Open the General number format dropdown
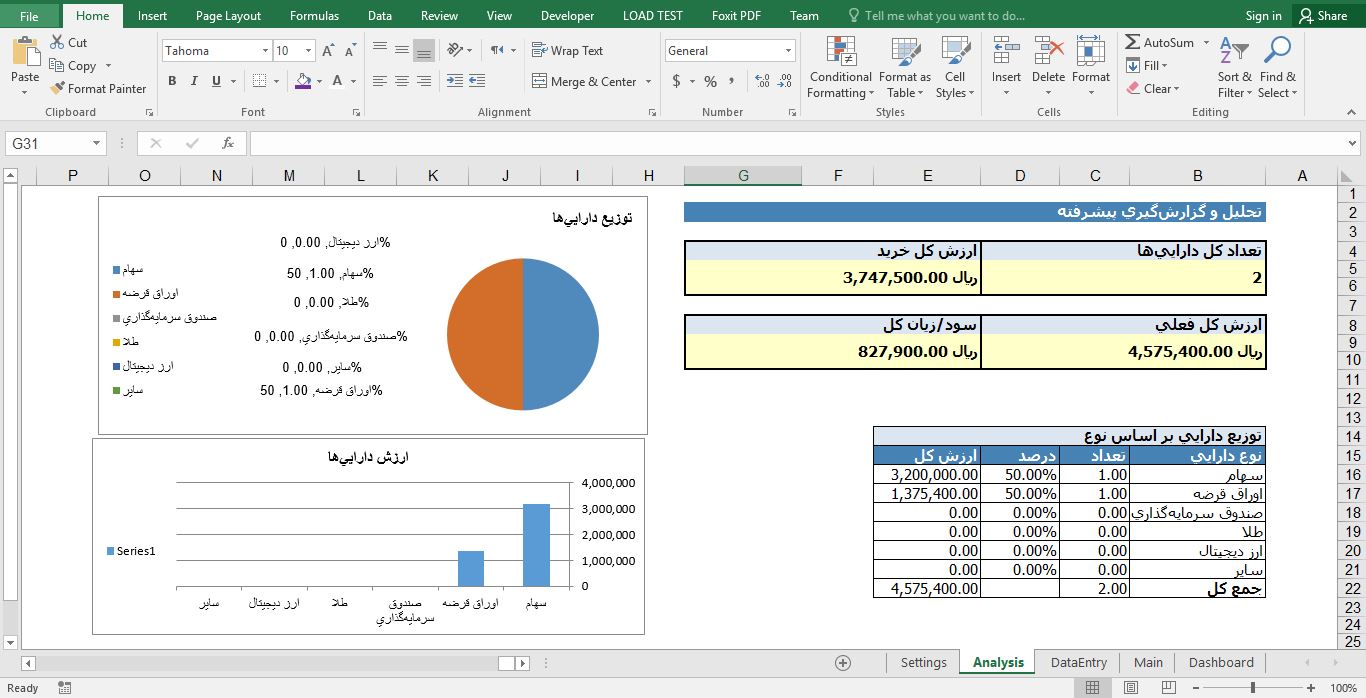 (788, 51)
